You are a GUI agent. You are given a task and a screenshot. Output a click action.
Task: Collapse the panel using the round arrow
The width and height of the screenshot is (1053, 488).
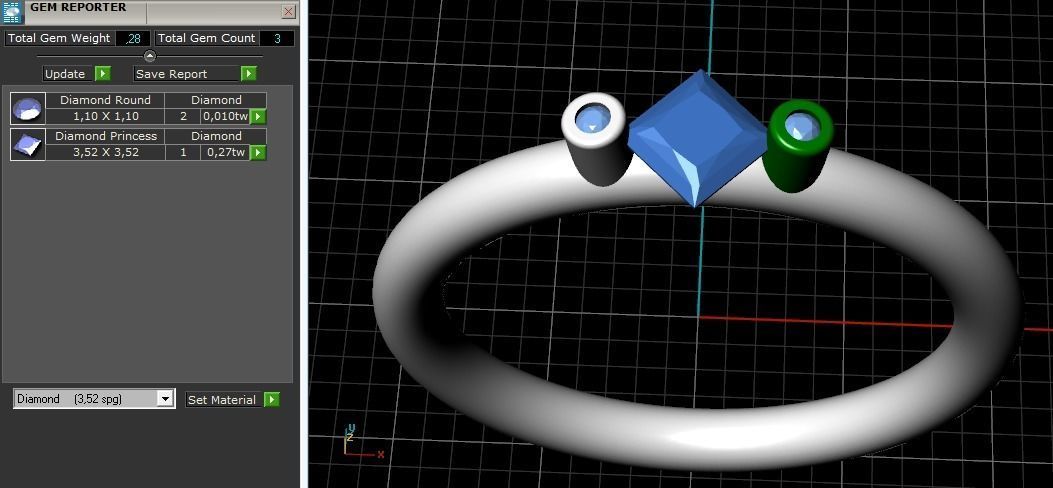[x=150, y=56]
